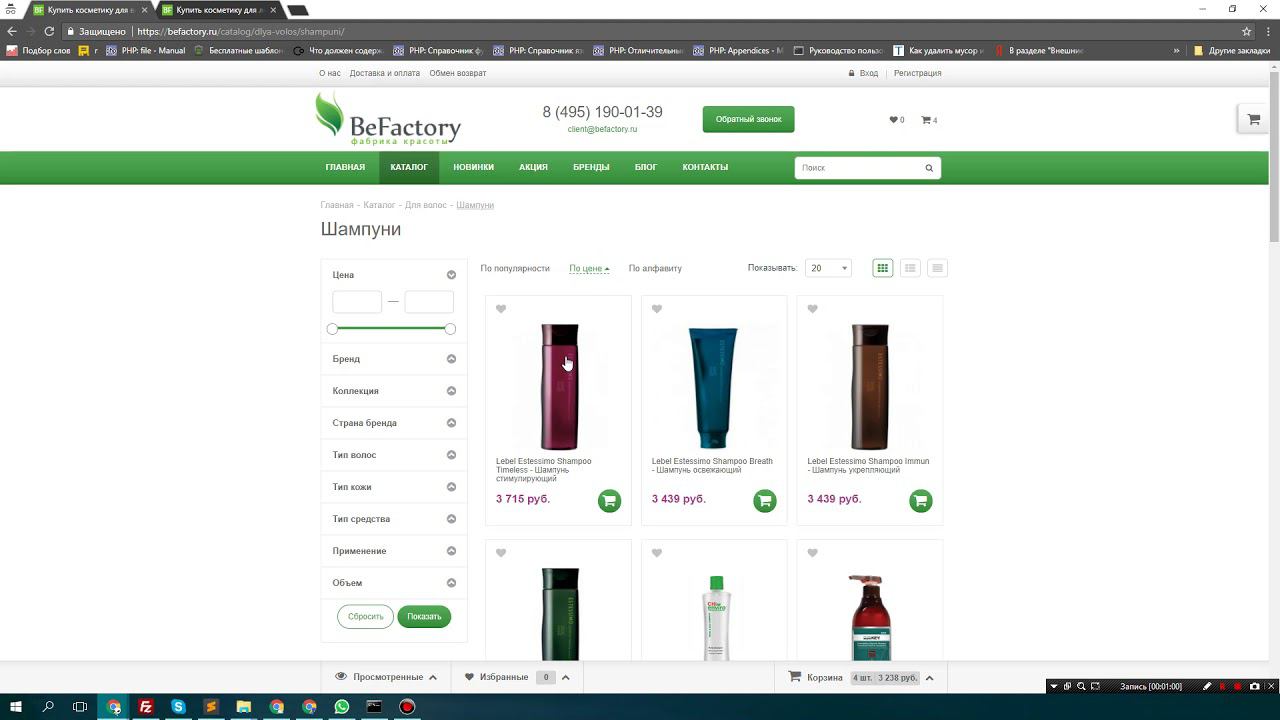
Task: Open the Shampoo Timeless product image
Action: click(x=559, y=385)
